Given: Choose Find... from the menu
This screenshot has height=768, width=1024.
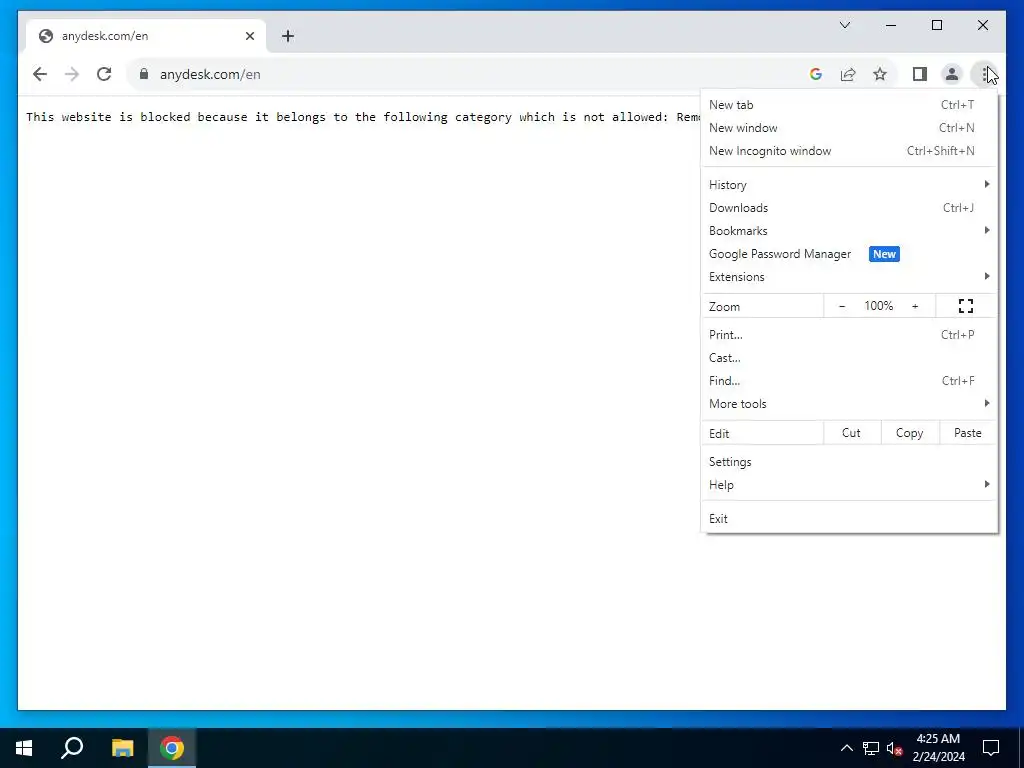Looking at the screenshot, I should (849, 381).
